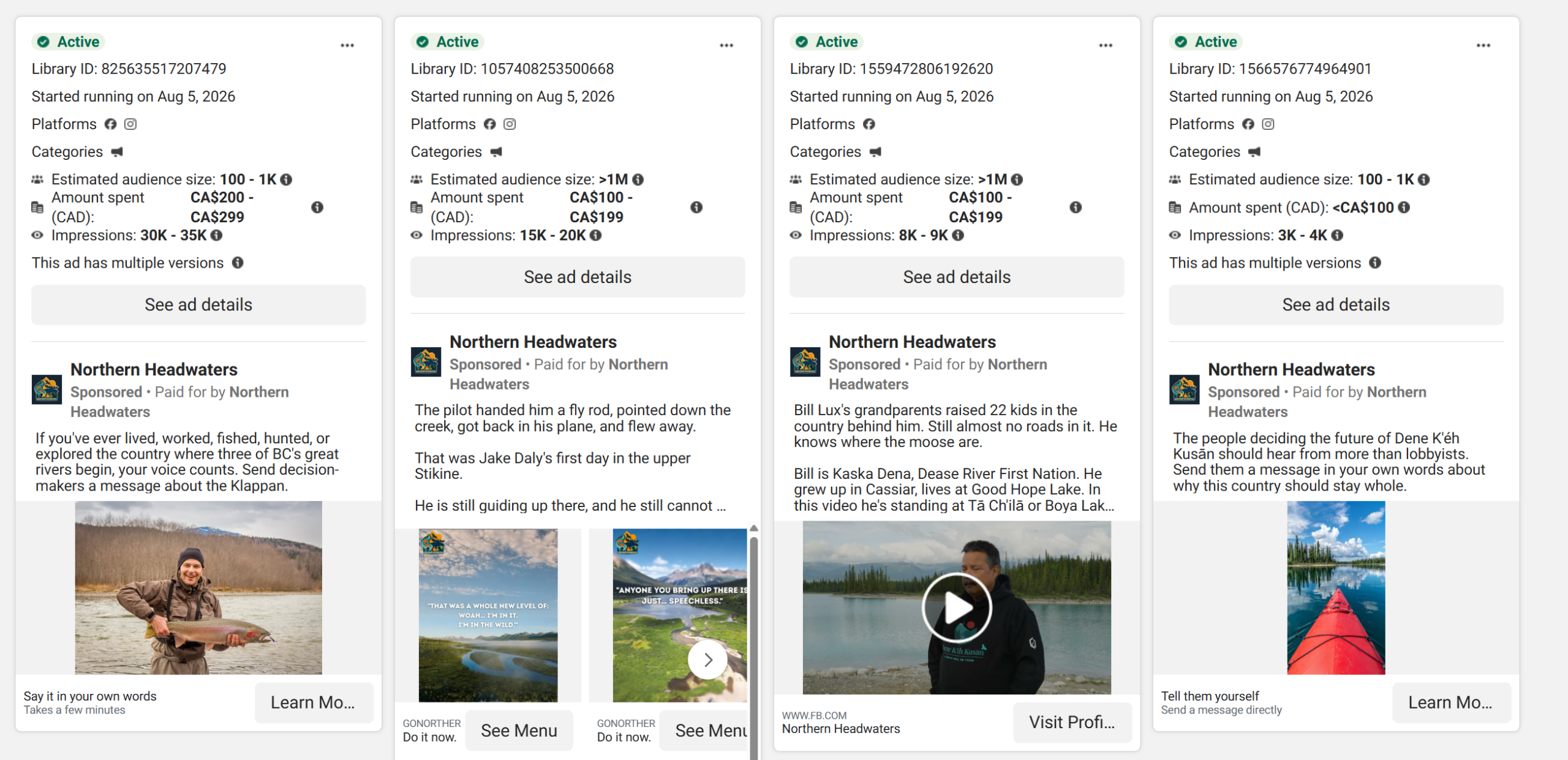Screen dimensions: 1568x760
Task: Click categories megaphone icon in ad 825635517207479
Action: pyautogui.click(x=117, y=152)
